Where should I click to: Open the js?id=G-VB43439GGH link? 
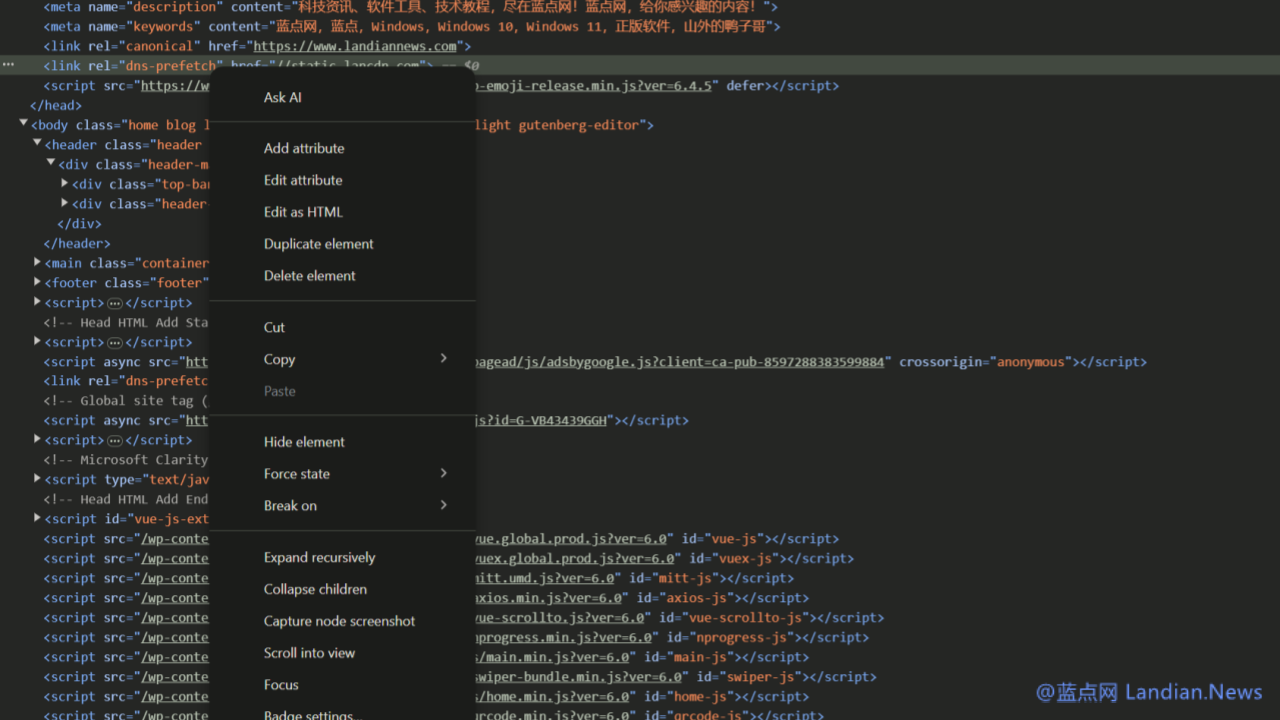pos(541,421)
